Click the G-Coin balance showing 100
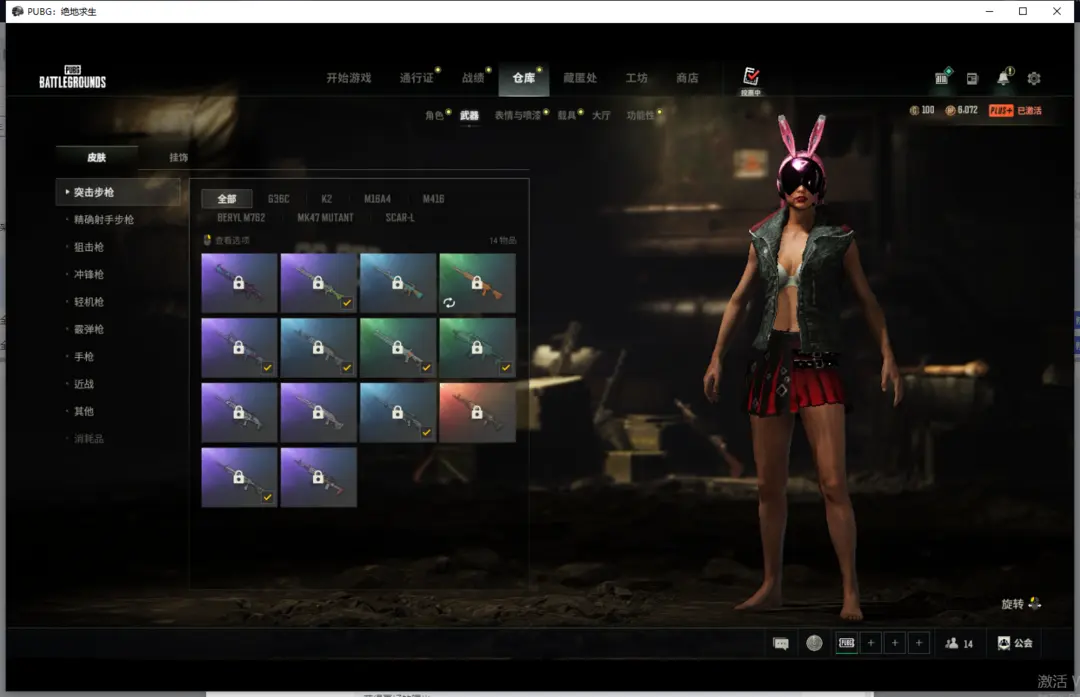The height and width of the screenshot is (697, 1080). click(922, 110)
